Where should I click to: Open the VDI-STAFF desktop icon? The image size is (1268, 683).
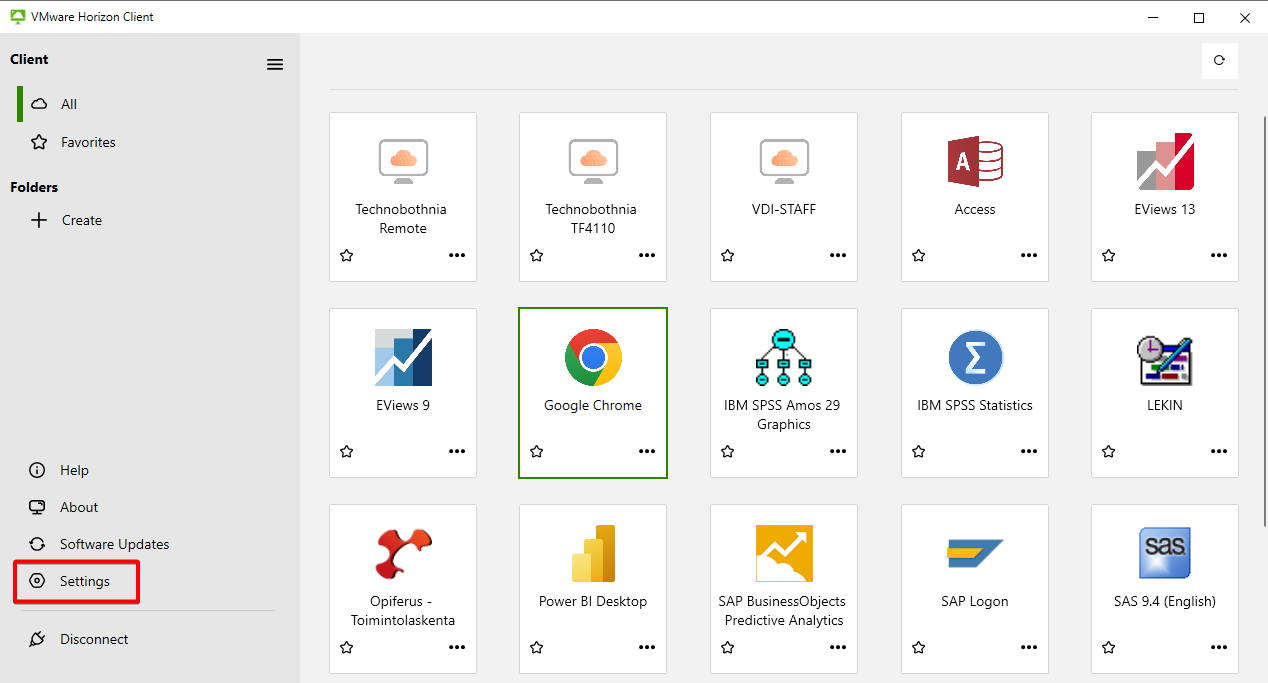784,162
